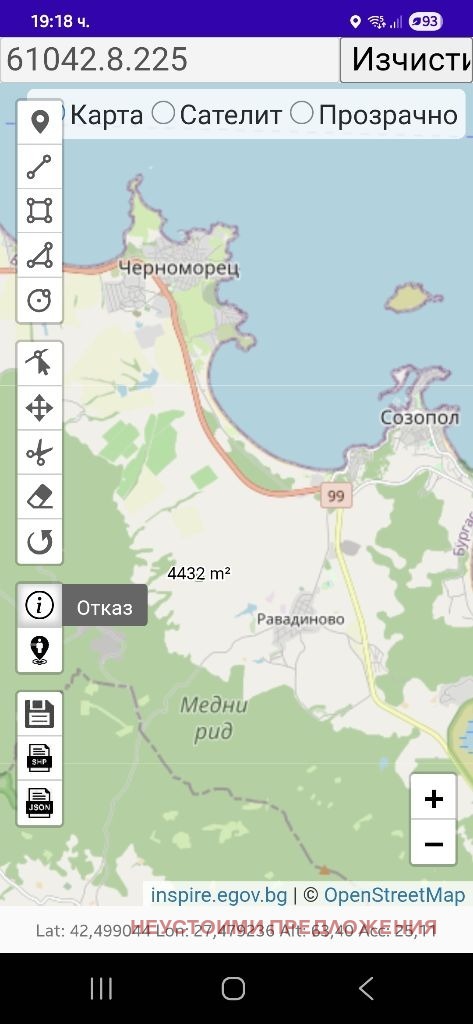
Task: Export as SHP file
Action: tap(40, 758)
